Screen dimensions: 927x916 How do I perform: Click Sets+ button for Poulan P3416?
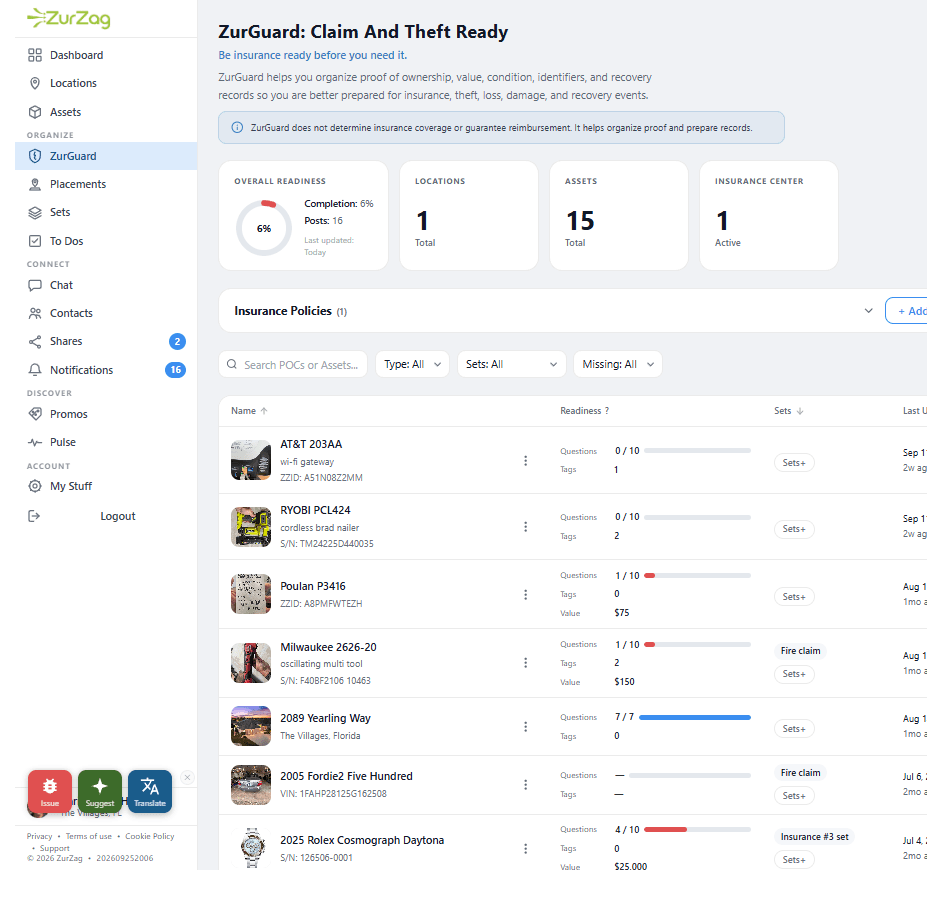794,597
